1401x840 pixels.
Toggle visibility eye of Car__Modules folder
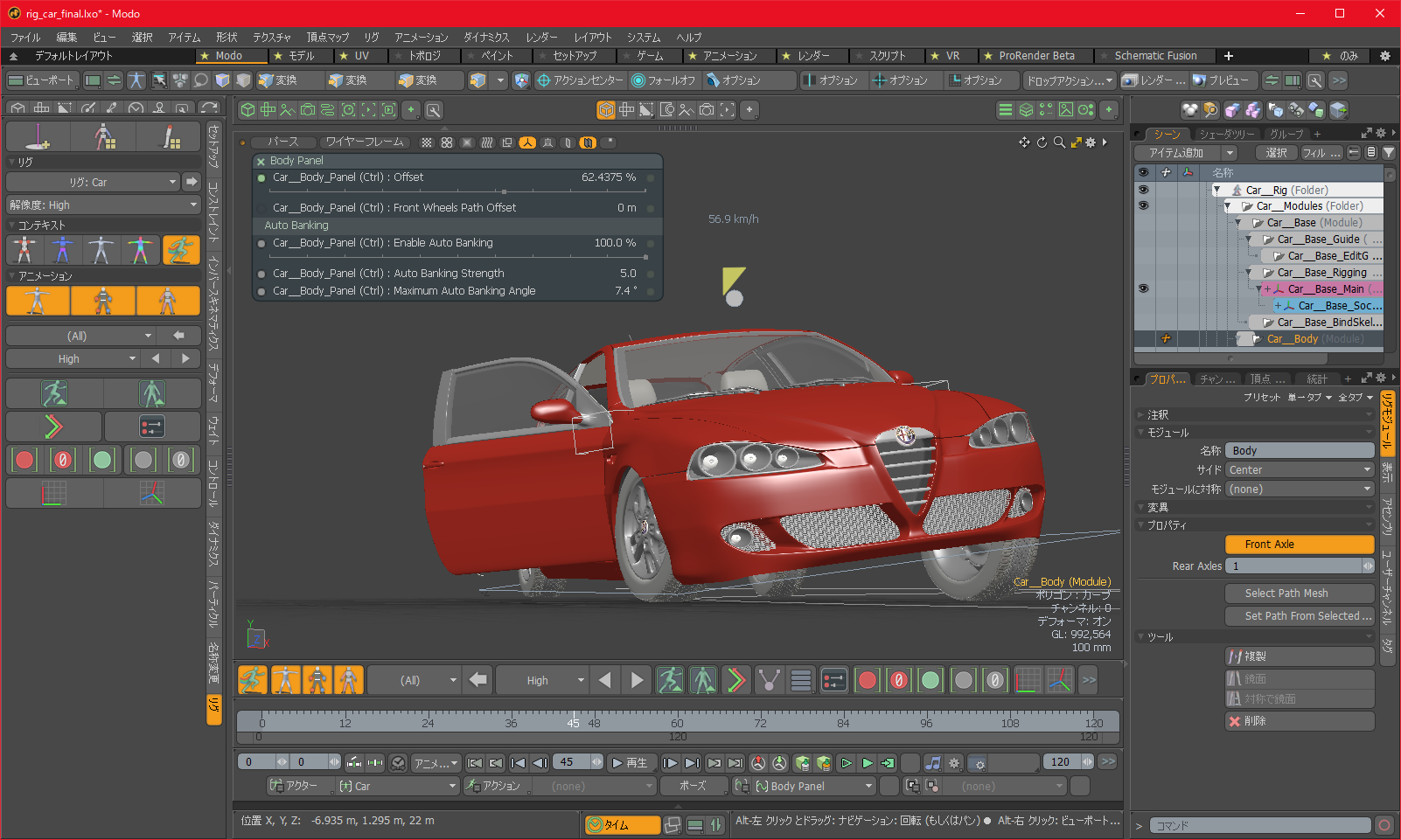1143,206
